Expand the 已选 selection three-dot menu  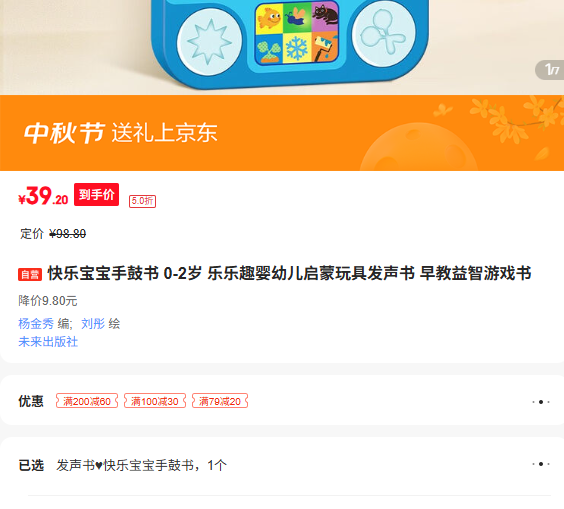tap(541, 464)
